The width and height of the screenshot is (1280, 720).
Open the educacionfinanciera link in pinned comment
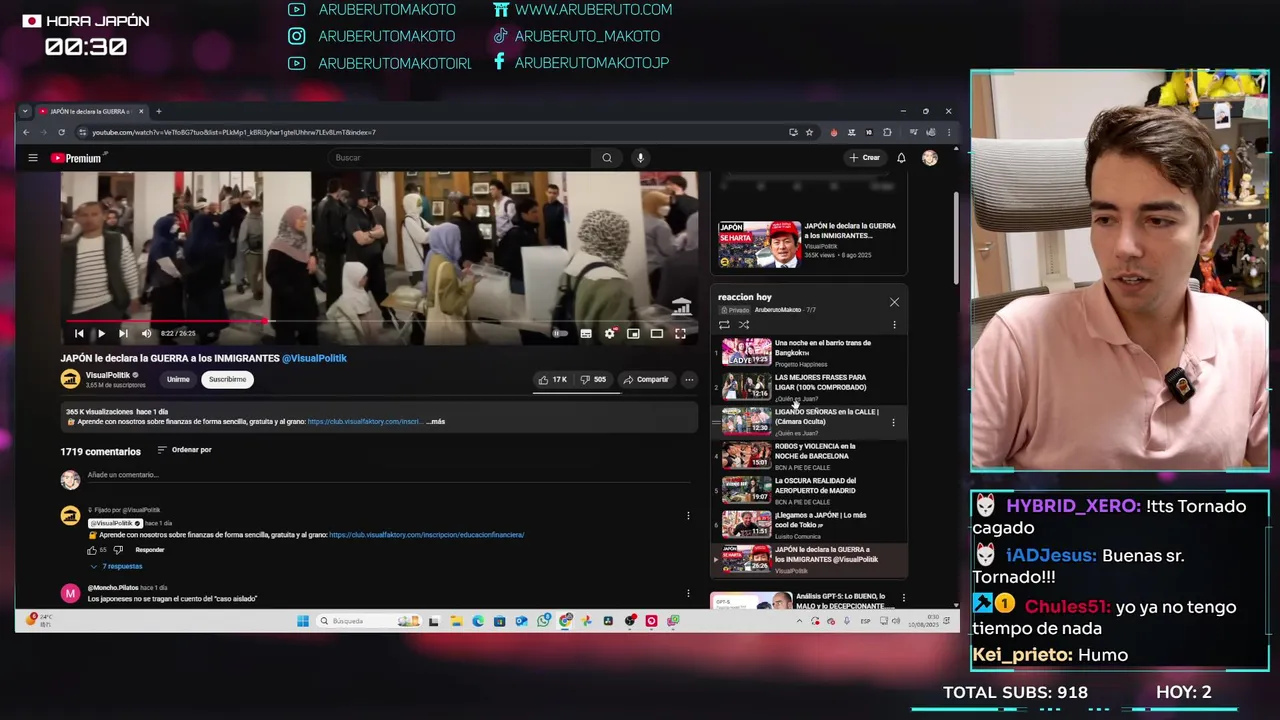pos(426,535)
